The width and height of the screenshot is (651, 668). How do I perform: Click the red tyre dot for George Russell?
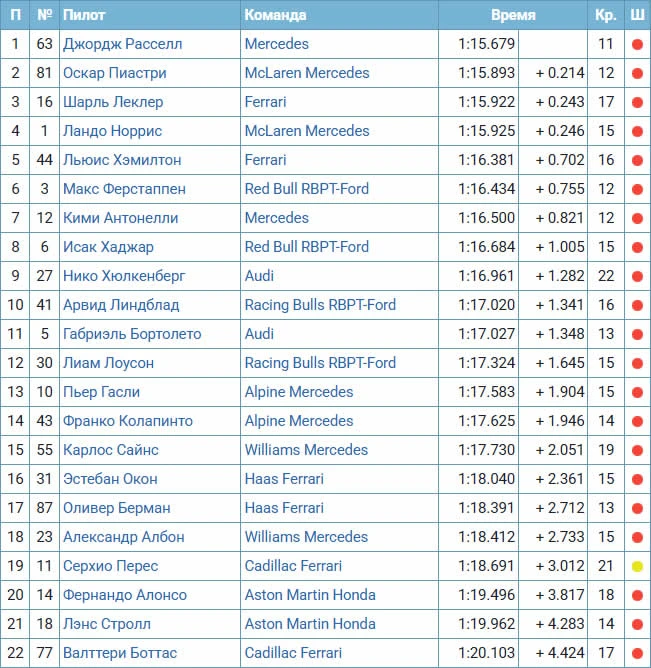tap(637, 44)
